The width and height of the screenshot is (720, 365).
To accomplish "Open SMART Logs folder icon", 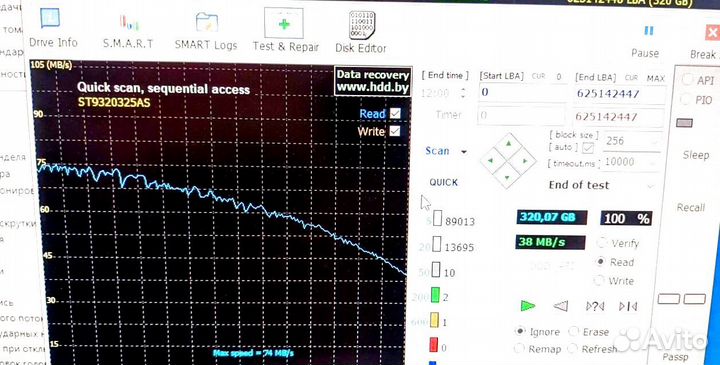I will point(206,31).
